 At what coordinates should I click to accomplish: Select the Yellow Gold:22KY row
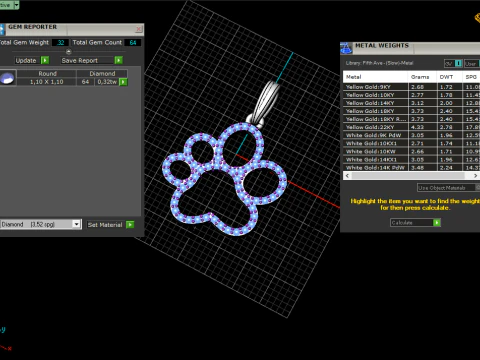pos(412,127)
